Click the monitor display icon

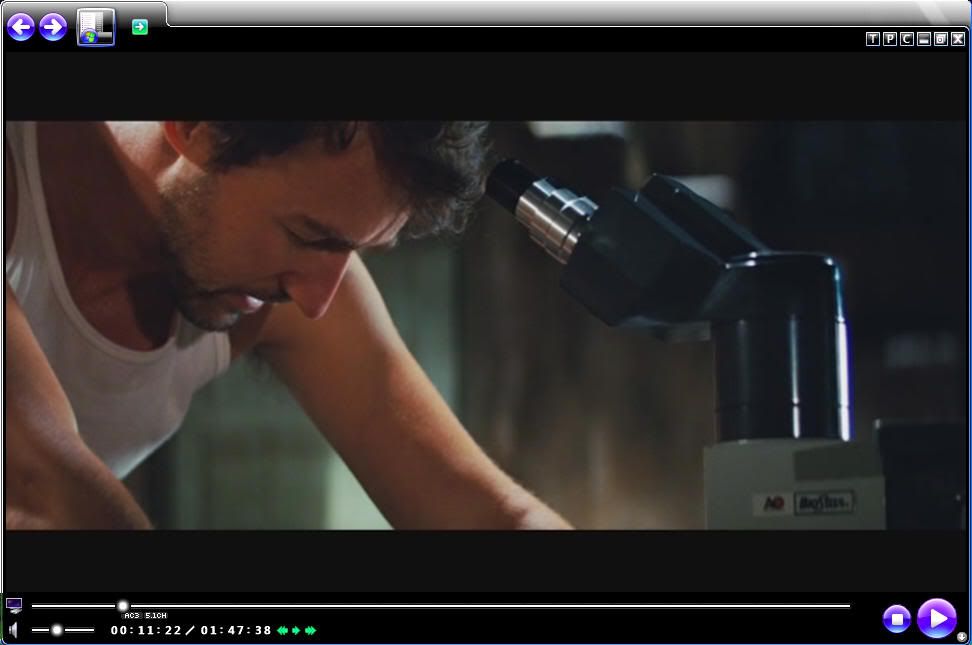pyautogui.click(x=14, y=605)
